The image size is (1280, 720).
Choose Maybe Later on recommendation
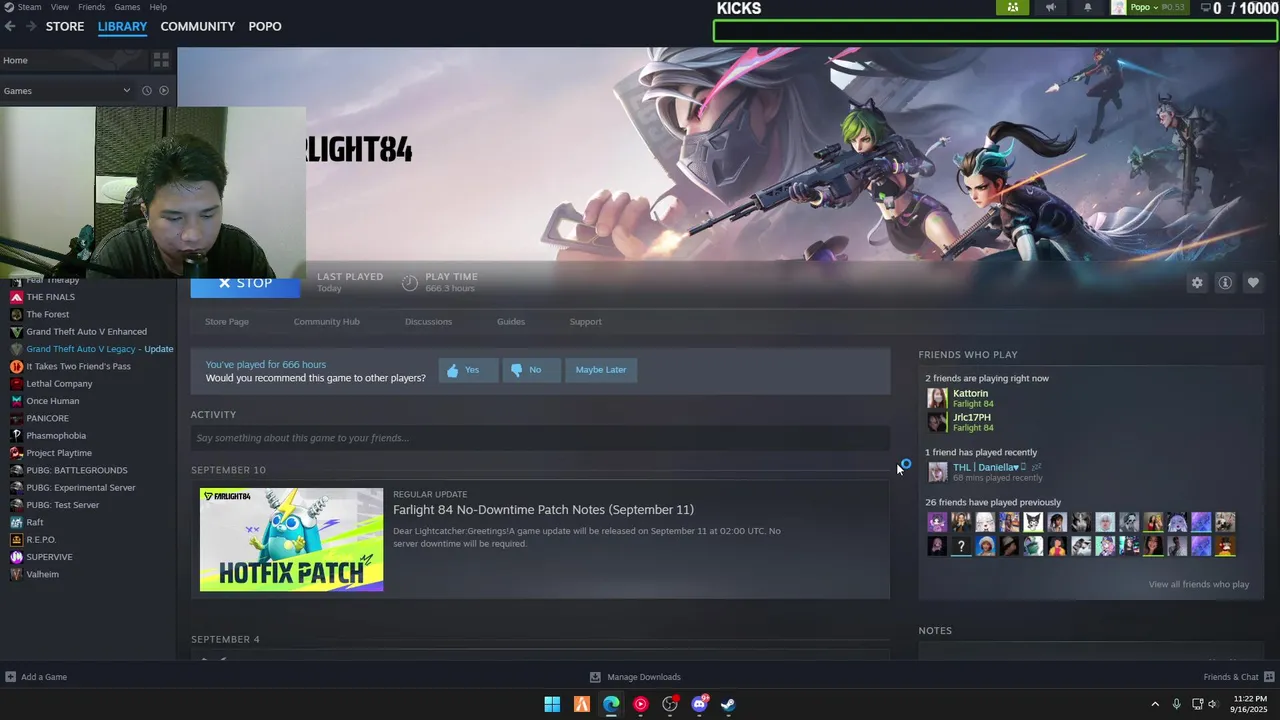(x=601, y=370)
